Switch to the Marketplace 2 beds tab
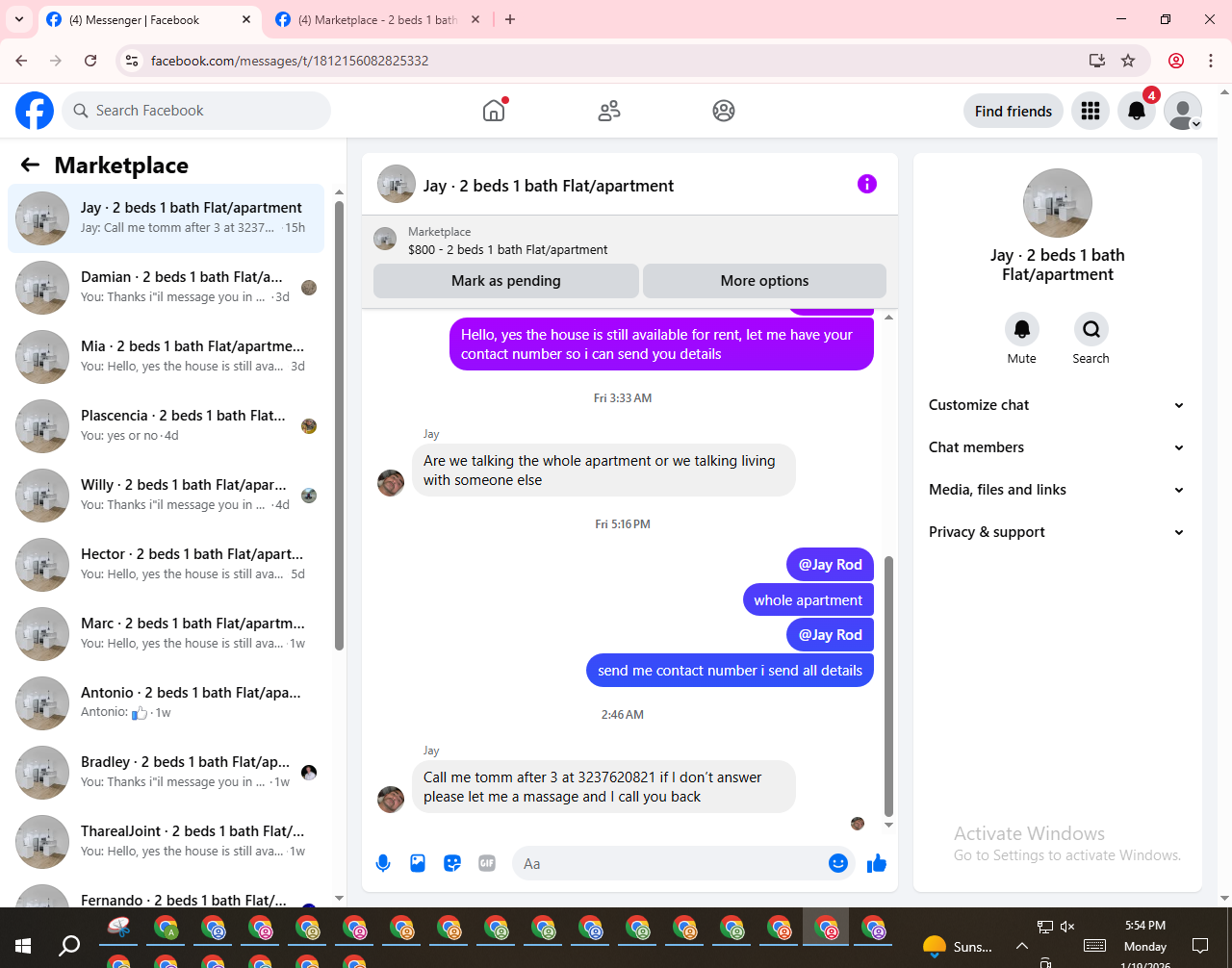The height and width of the screenshot is (968, 1232). tap(377, 19)
